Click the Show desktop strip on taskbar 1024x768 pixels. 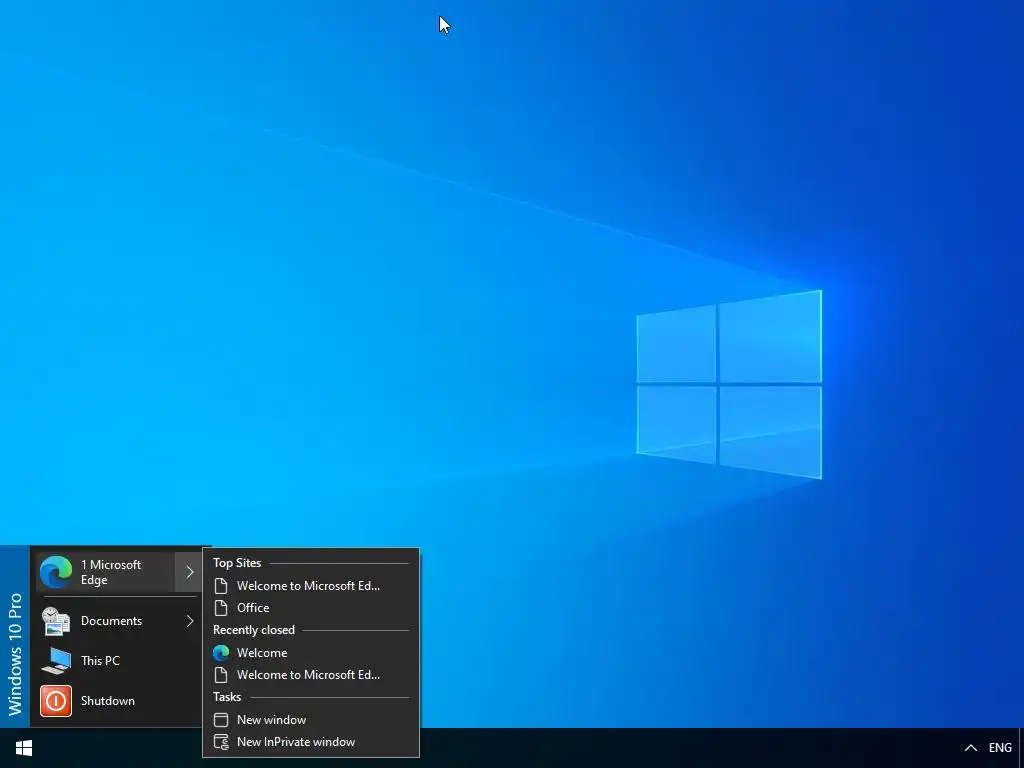pyautogui.click(x=1021, y=748)
